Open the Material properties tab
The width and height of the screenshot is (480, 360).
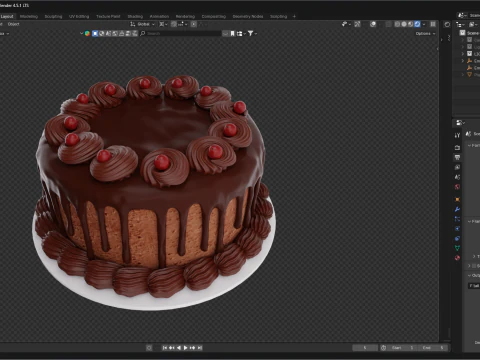457,258
